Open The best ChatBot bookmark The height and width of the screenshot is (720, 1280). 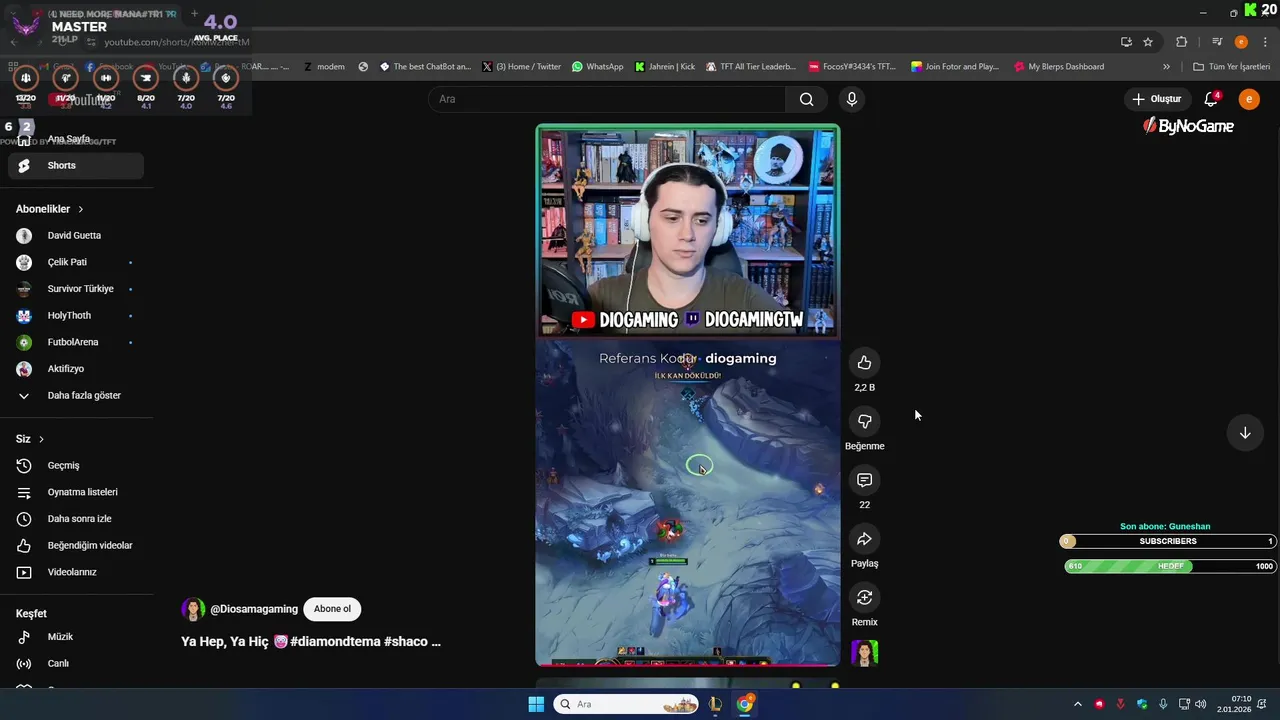click(424, 67)
